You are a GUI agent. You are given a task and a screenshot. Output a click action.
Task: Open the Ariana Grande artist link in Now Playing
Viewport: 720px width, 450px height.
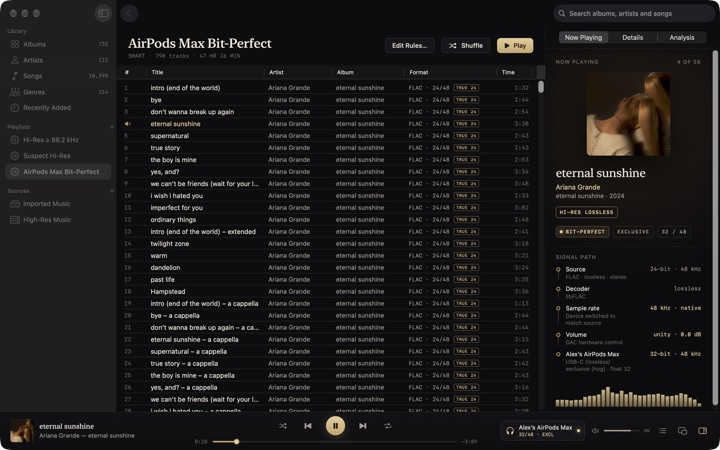(578, 187)
